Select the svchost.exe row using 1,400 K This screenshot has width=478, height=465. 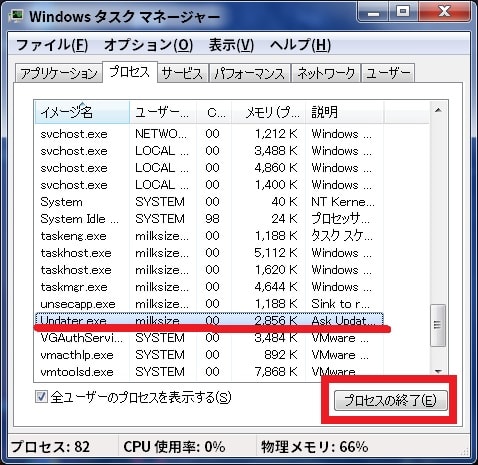pos(209,185)
